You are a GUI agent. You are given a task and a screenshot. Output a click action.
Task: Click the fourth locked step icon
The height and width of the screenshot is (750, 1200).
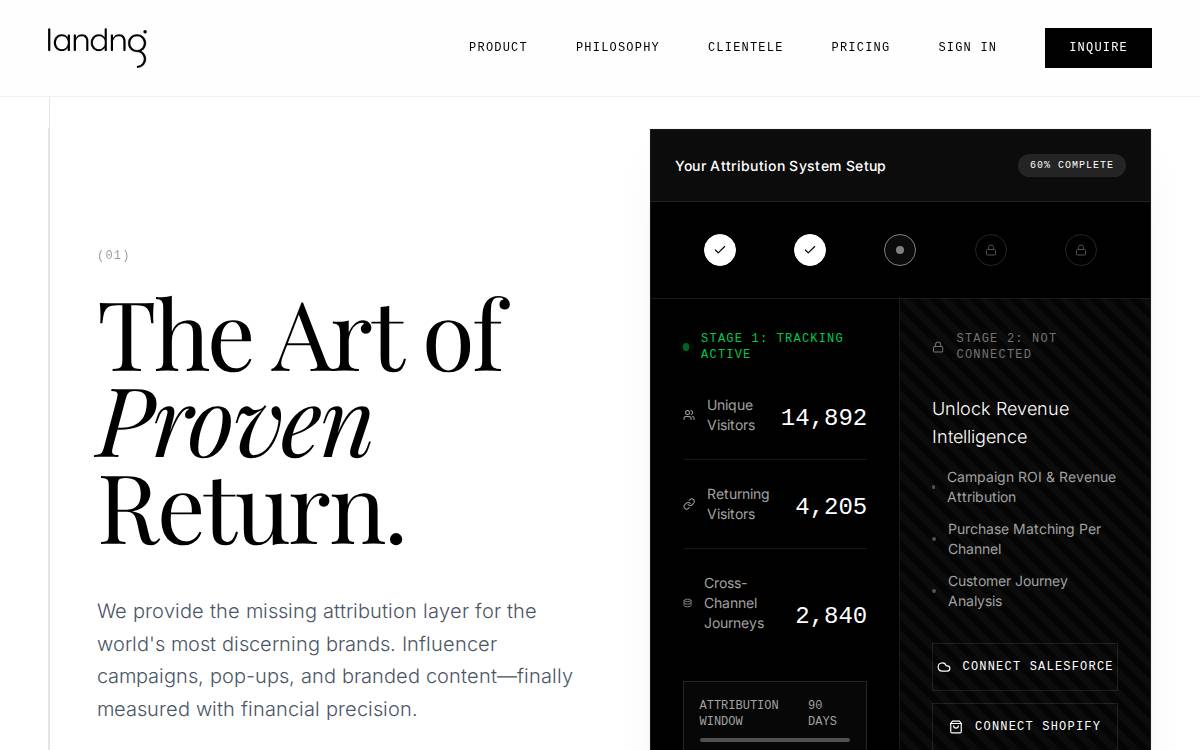pos(991,250)
